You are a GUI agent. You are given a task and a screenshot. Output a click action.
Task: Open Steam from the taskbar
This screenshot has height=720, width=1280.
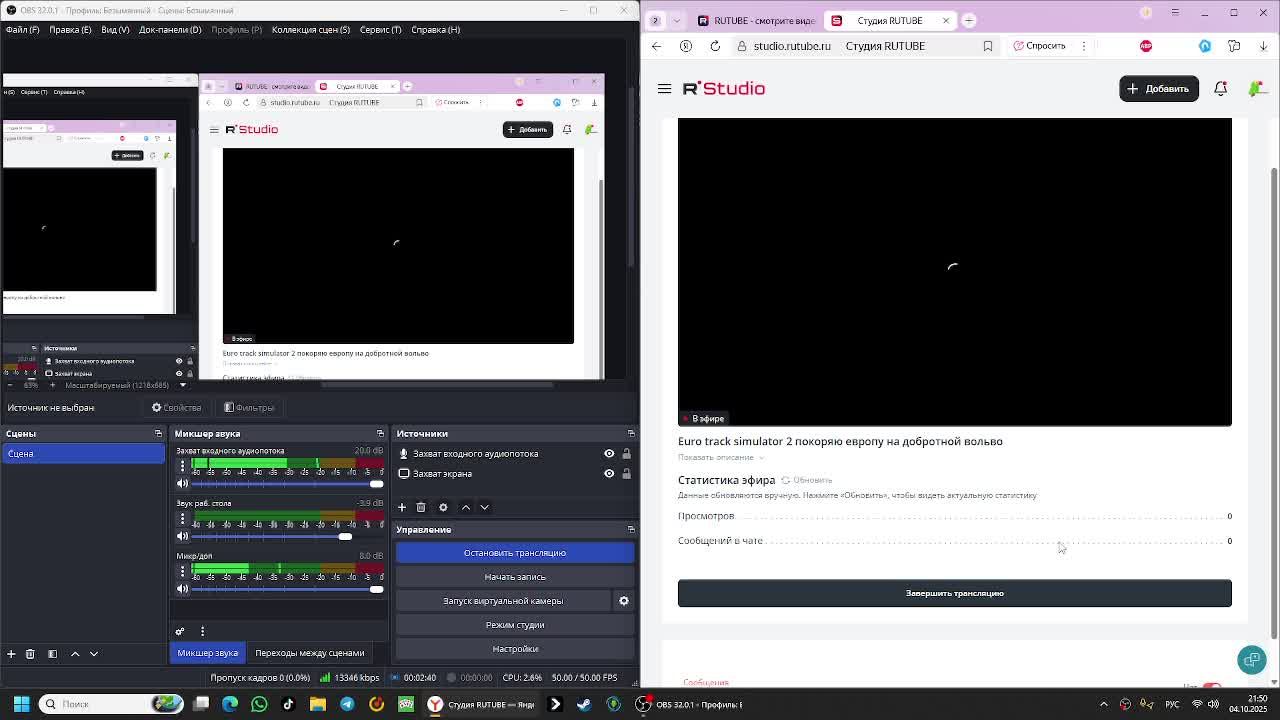(x=584, y=704)
